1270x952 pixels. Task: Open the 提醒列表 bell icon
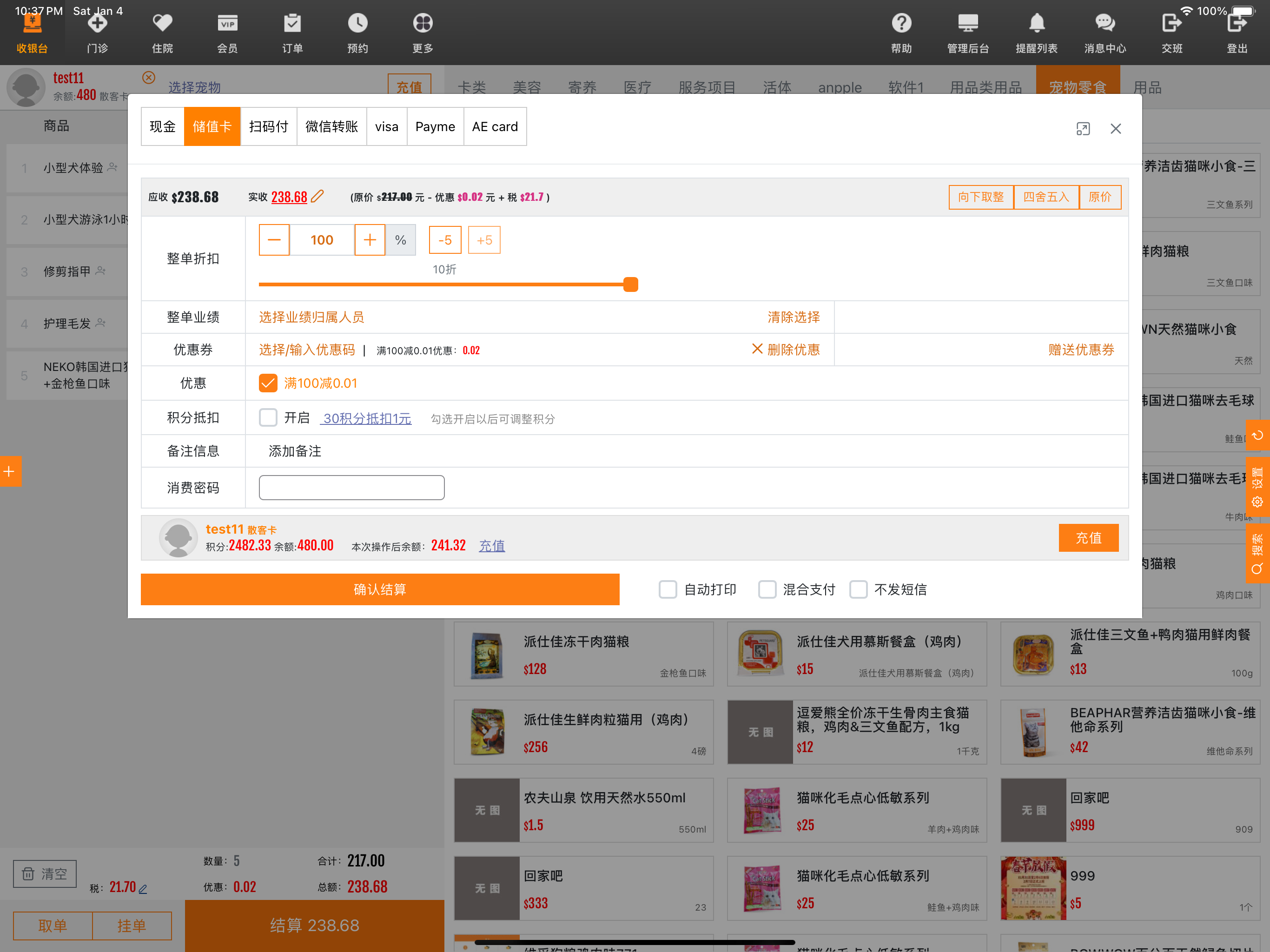(x=1036, y=33)
